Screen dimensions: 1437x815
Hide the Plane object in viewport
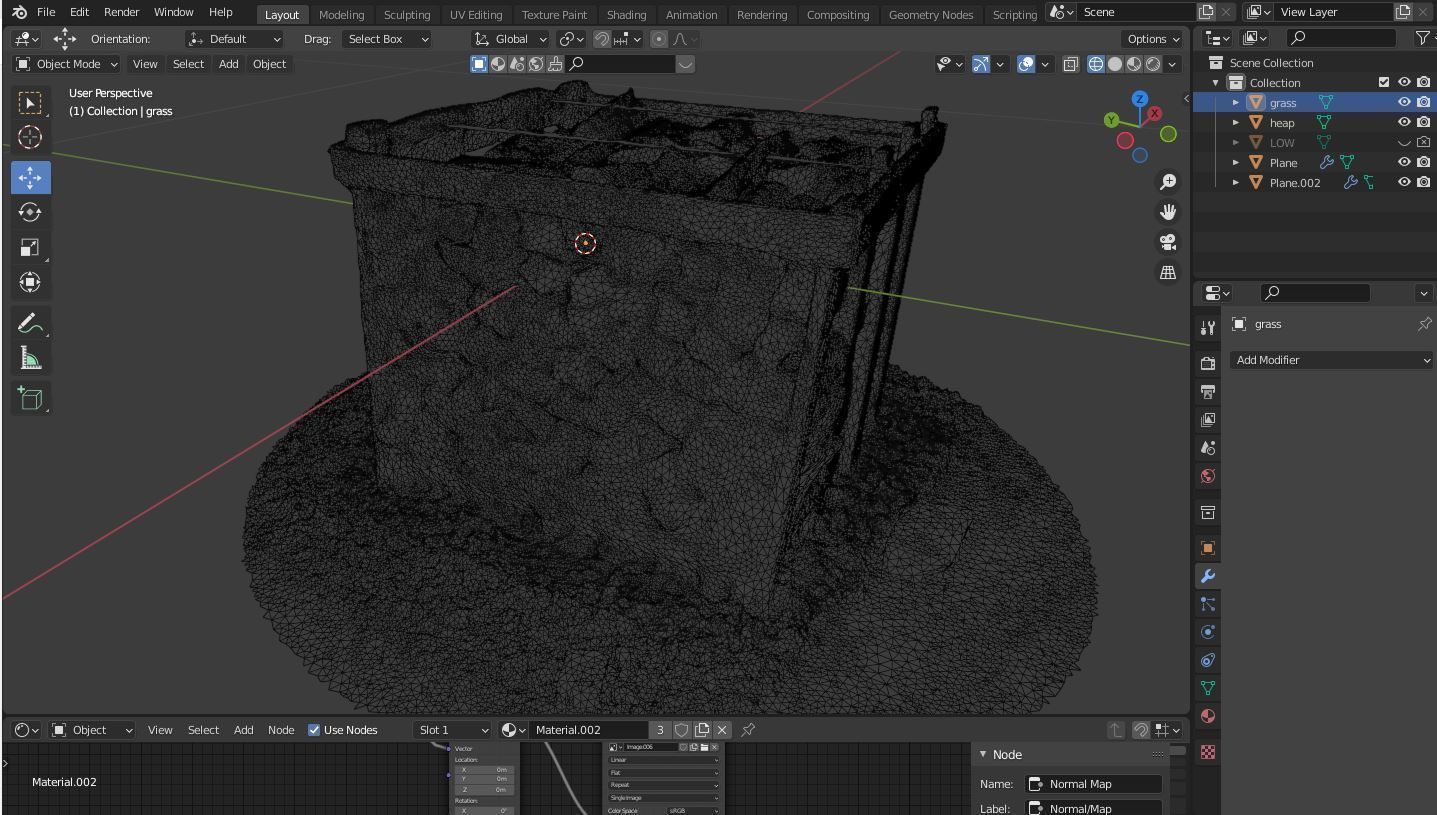1404,162
